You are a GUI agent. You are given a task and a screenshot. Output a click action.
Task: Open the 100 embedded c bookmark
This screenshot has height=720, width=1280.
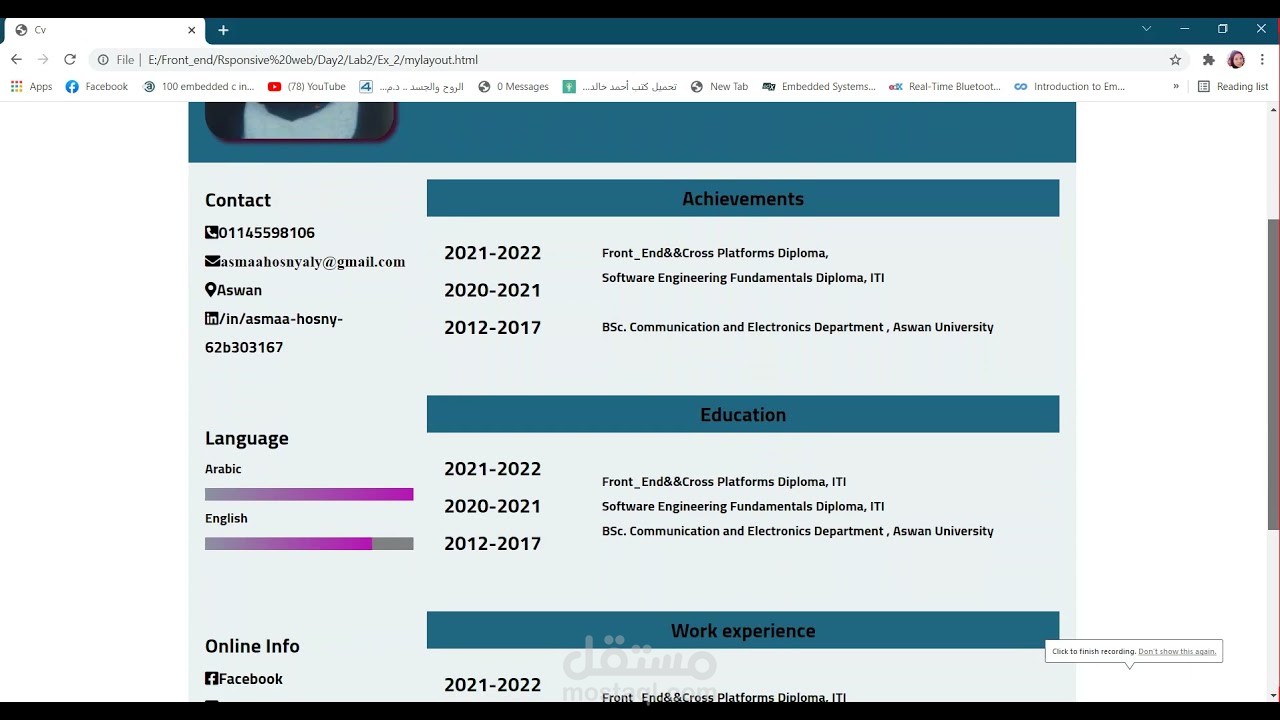click(x=198, y=87)
